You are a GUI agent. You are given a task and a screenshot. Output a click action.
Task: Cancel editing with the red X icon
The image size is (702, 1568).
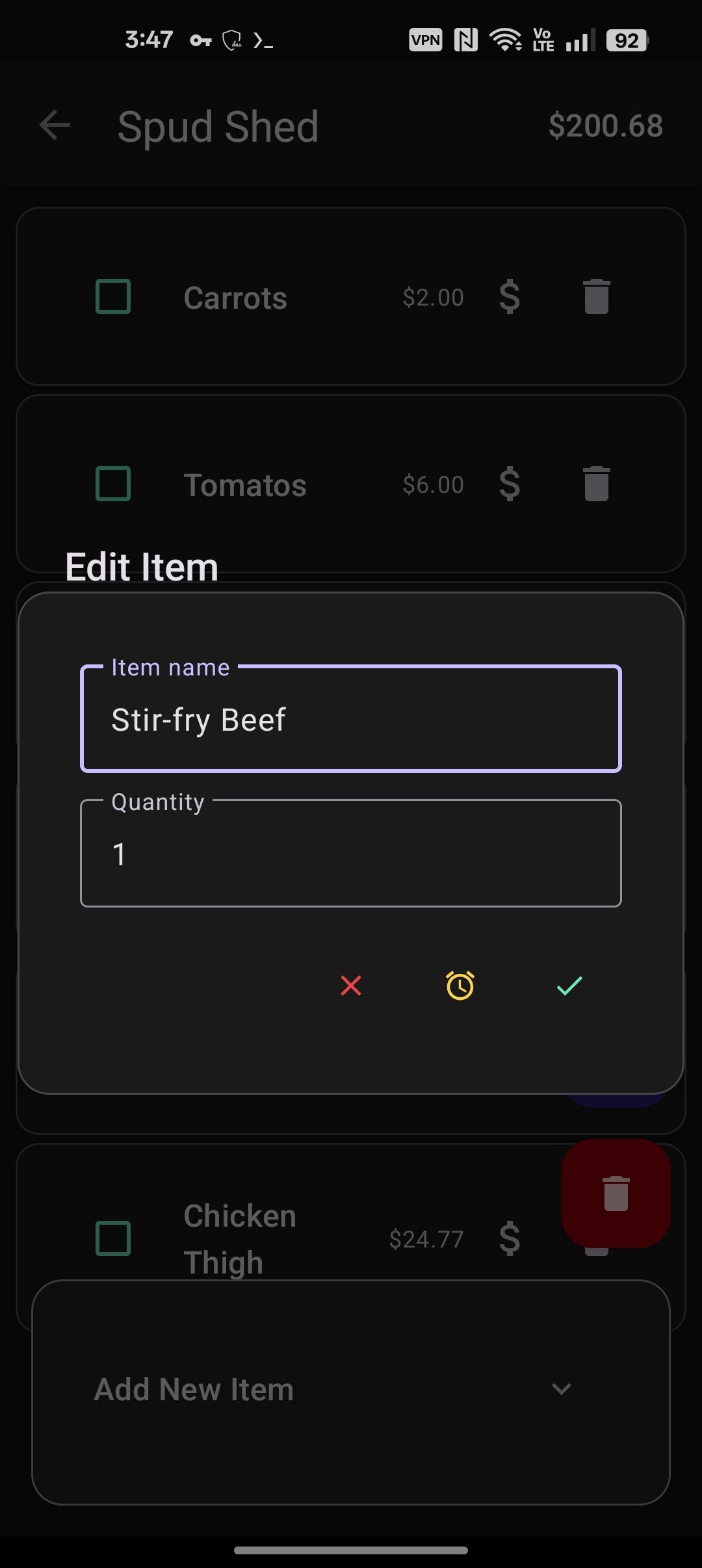(351, 986)
